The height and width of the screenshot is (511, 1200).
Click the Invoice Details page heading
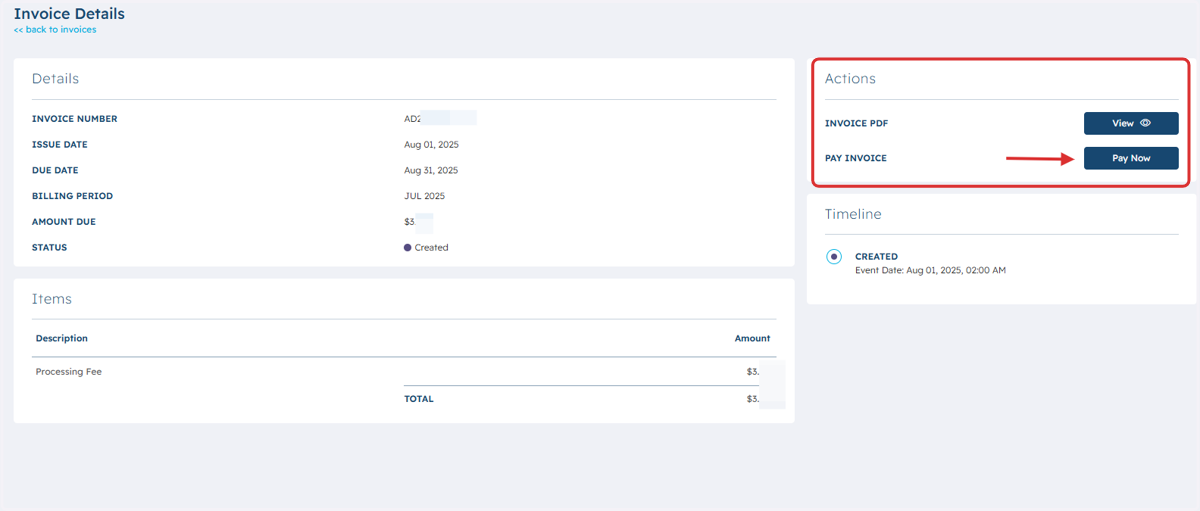pos(69,13)
